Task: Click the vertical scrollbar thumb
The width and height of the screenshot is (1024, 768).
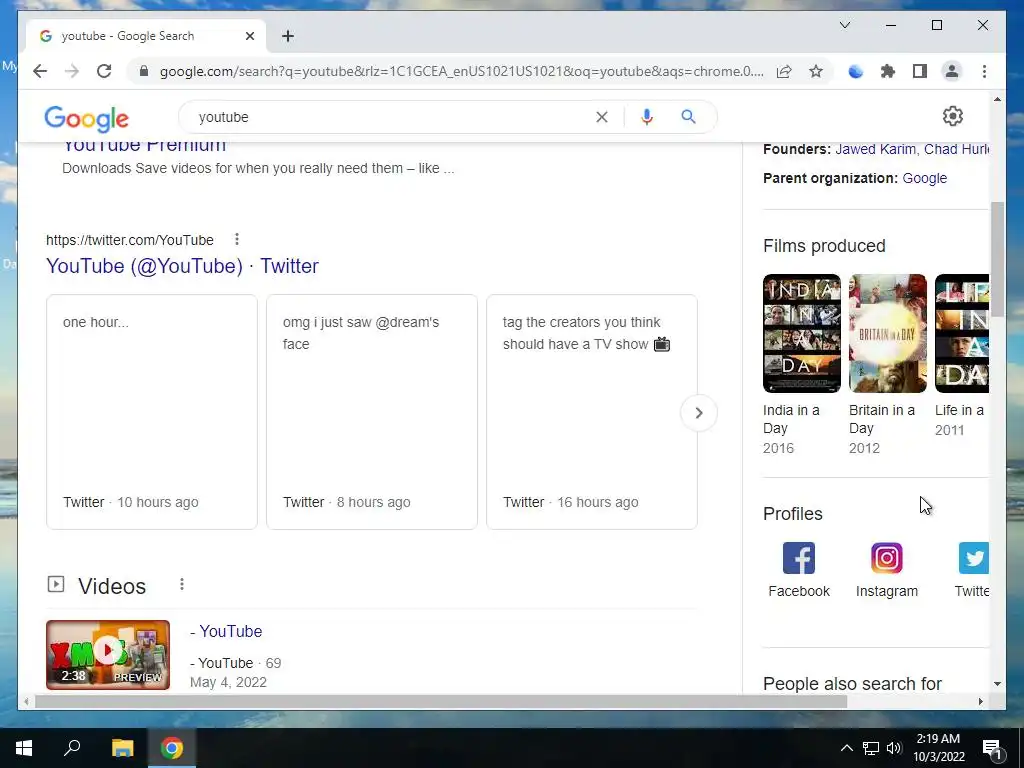Action: [997, 259]
